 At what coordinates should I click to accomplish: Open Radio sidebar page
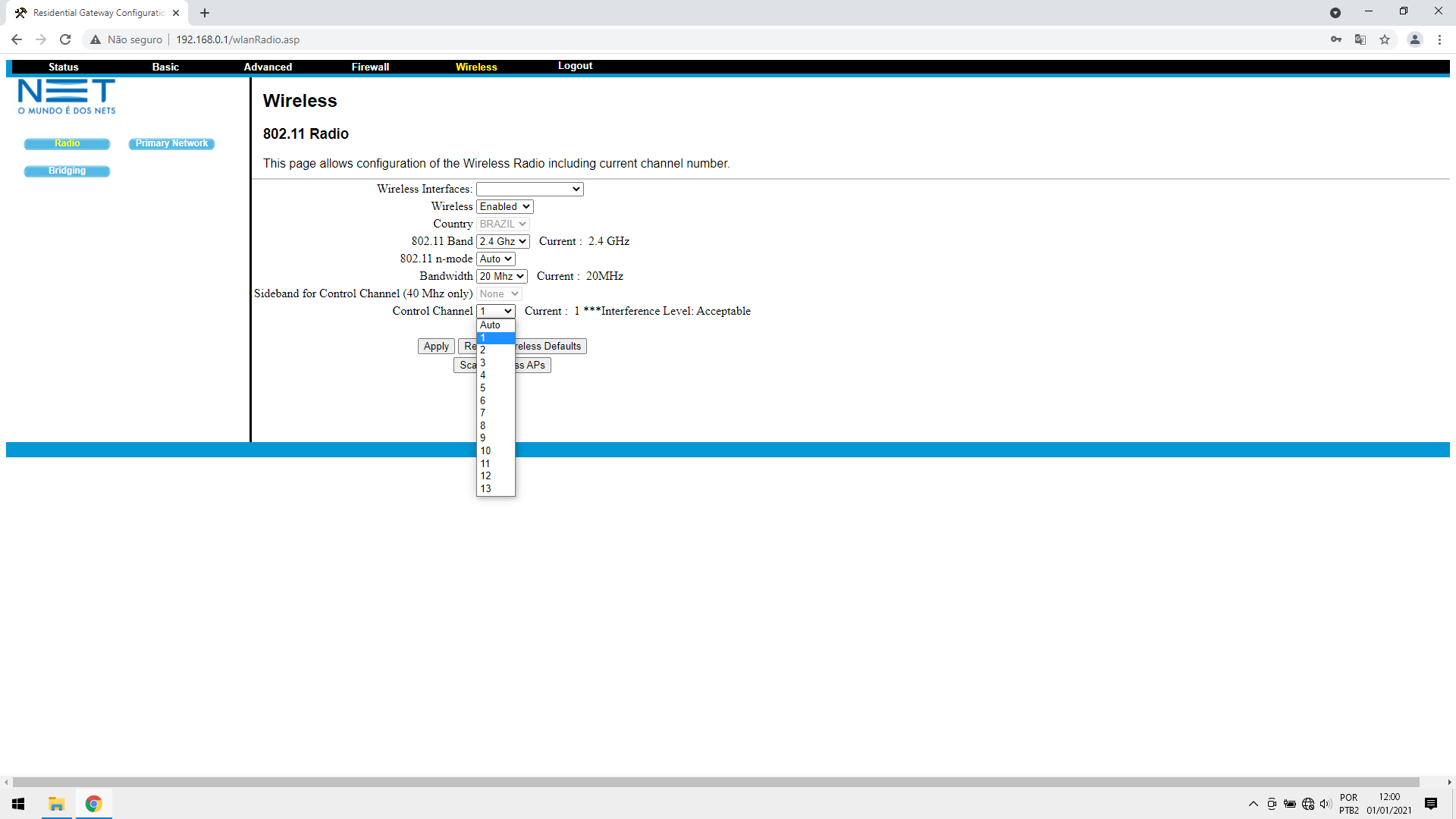pyautogui.click(x=67, y=143)
